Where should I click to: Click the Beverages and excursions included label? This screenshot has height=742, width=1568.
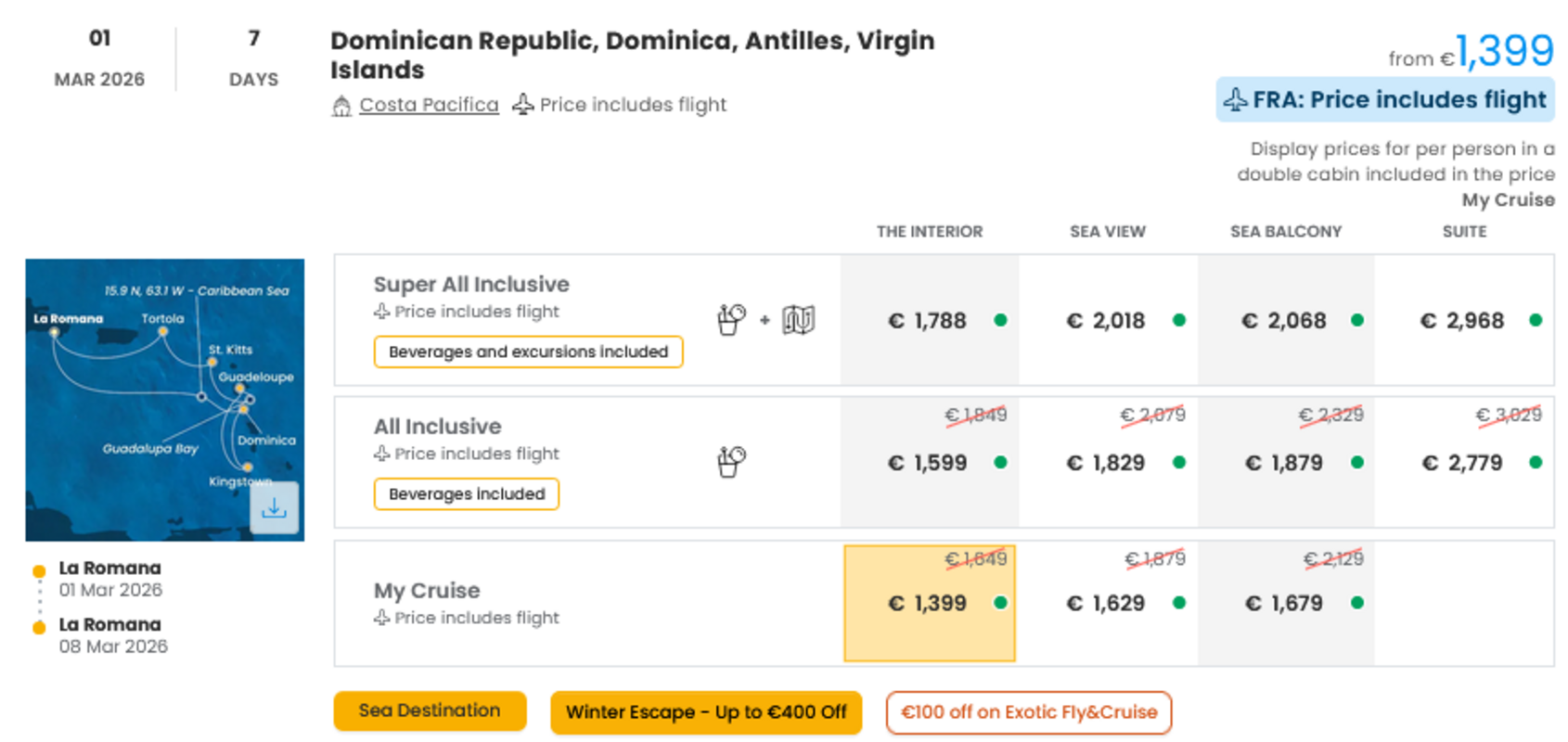click(528, 352)
